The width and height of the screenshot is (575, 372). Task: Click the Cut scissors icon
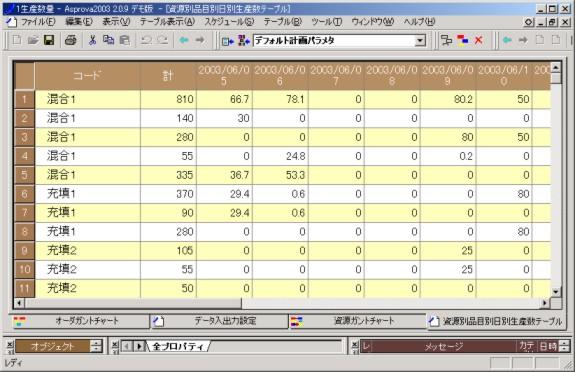click(x=92, y=40)
